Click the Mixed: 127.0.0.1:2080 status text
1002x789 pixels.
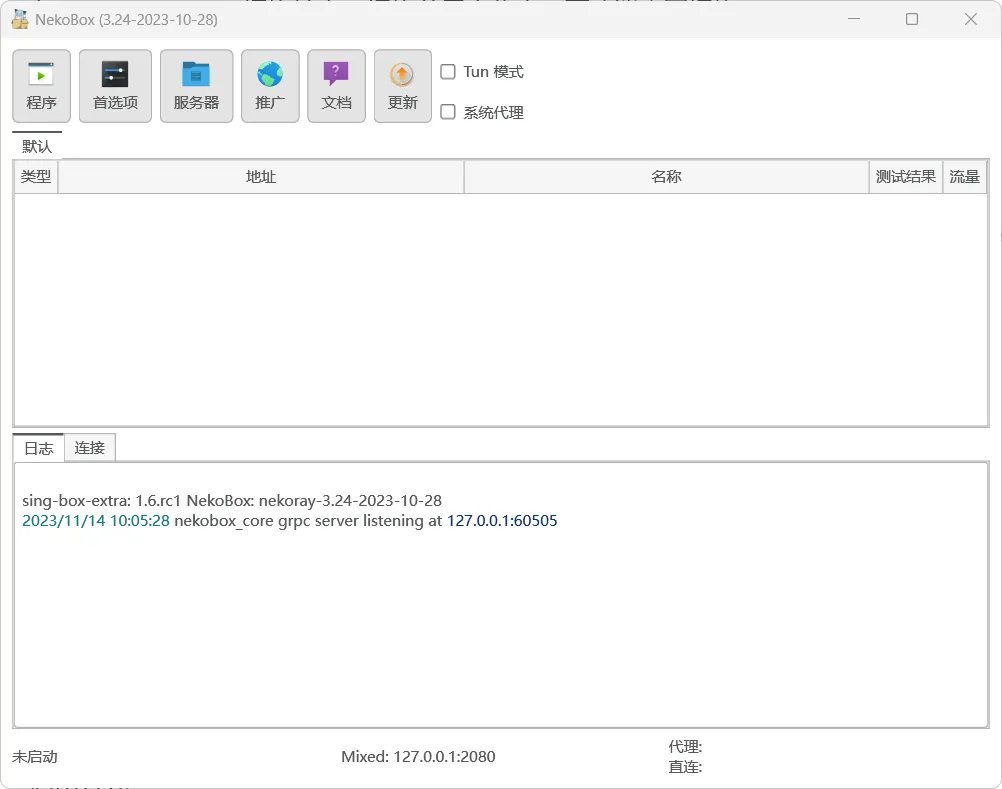(418, 757)
